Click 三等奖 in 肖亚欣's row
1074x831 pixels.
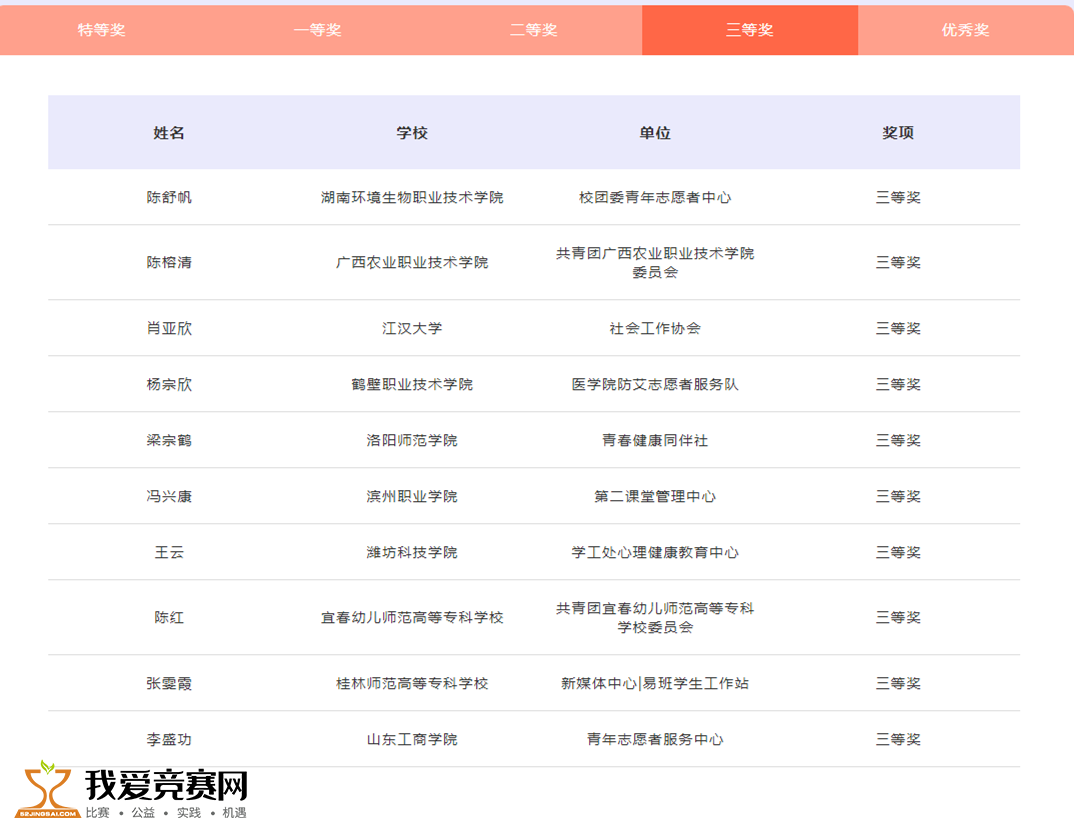click(x=898, y=328)
